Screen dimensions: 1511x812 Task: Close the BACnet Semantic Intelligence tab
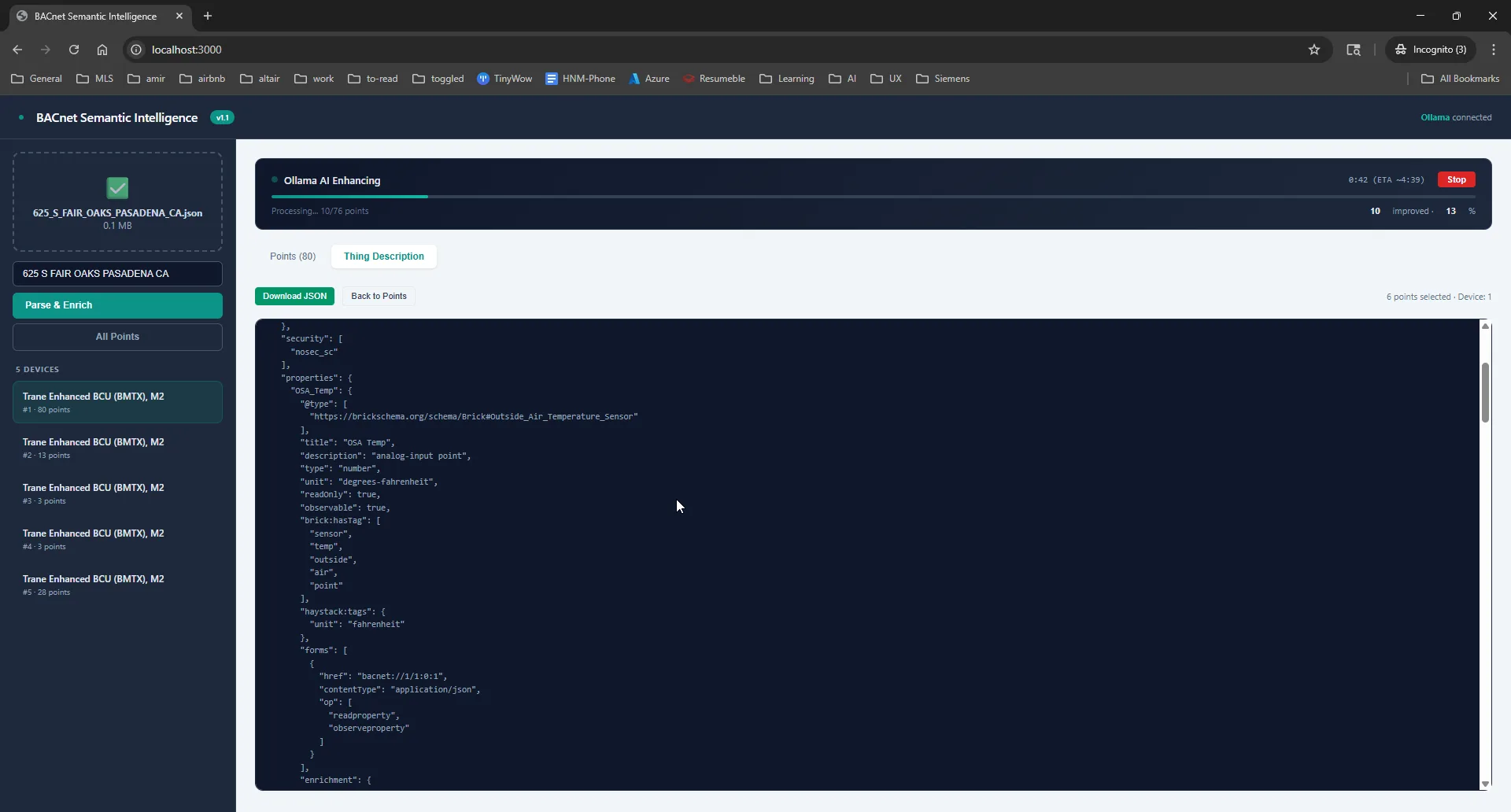point(179,16)
